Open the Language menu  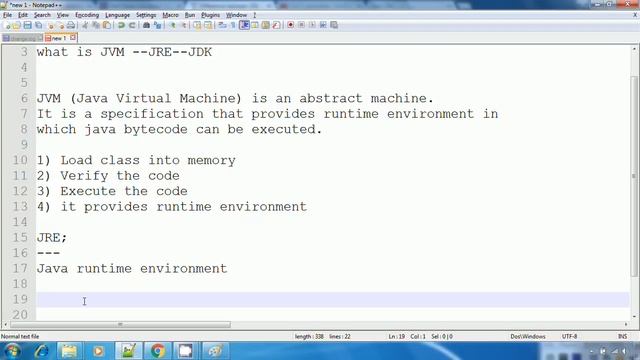pos(118,15)
